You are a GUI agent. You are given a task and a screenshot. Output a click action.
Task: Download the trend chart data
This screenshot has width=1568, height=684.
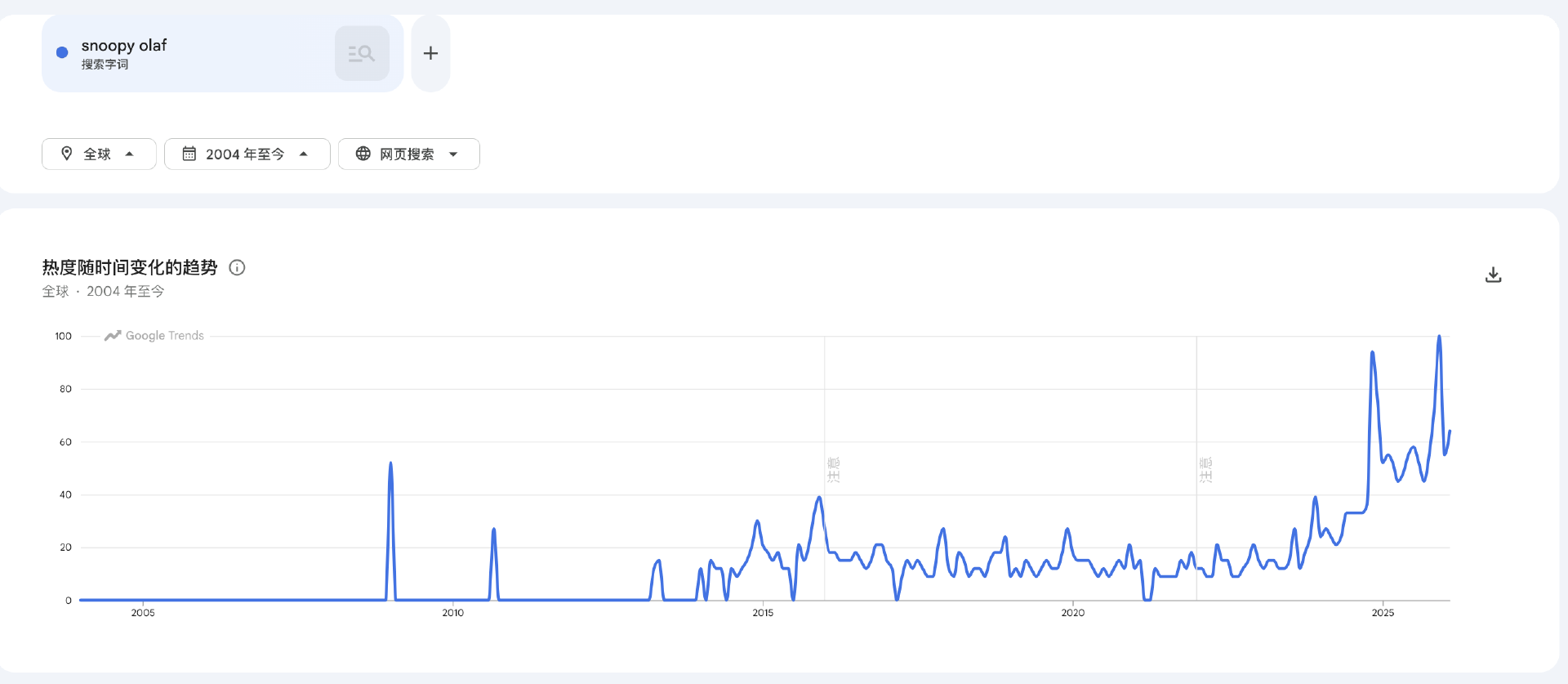[x=1493, y=275]
